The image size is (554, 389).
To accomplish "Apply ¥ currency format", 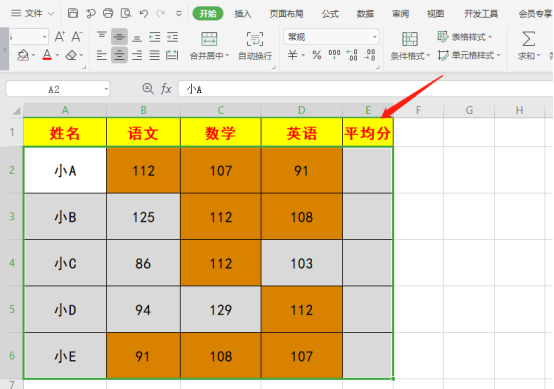I will pos(292,55).
